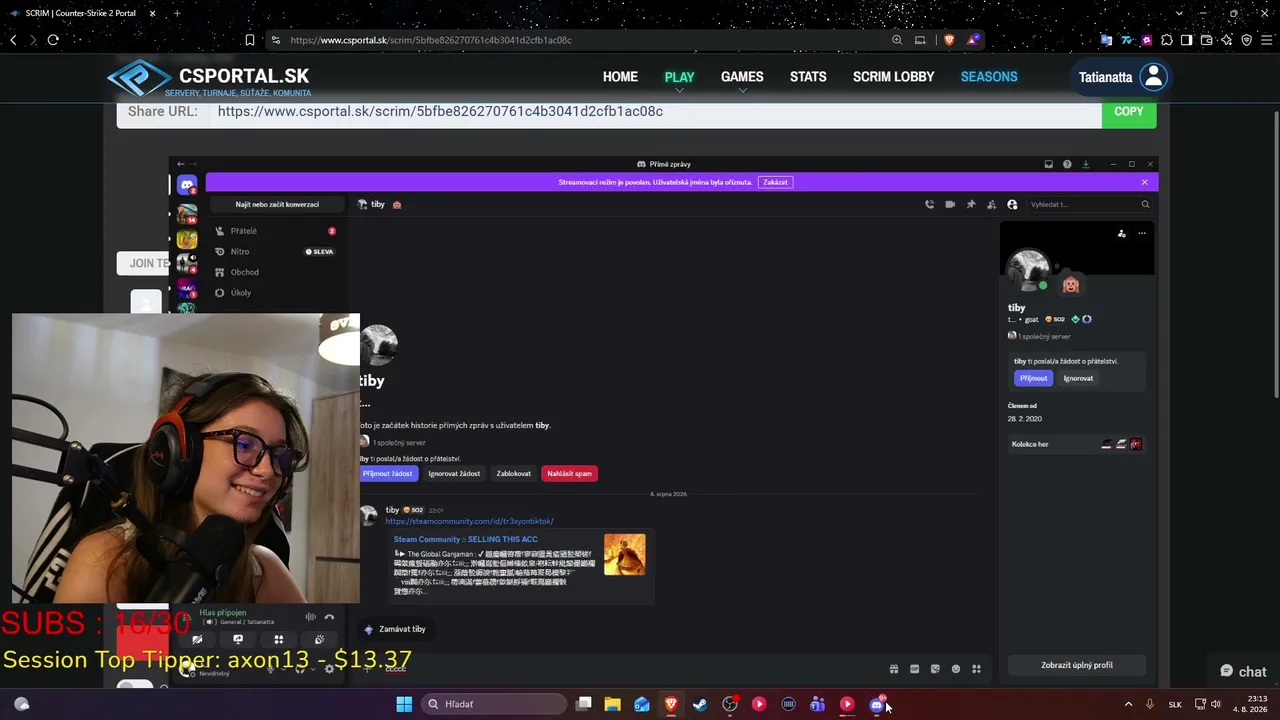The image size is (1280, 720).
Task: Open Steam from the taskbar
Action: (700, 704)
